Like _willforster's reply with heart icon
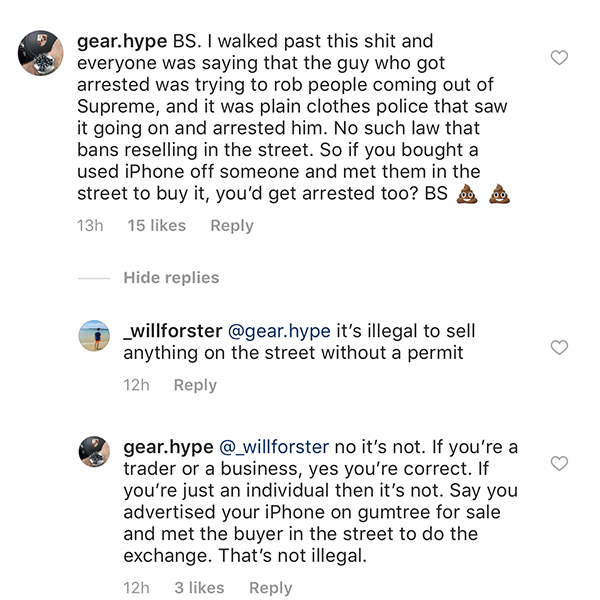The width and height of the screenshot is (600, 600). [x=560, y=348]
